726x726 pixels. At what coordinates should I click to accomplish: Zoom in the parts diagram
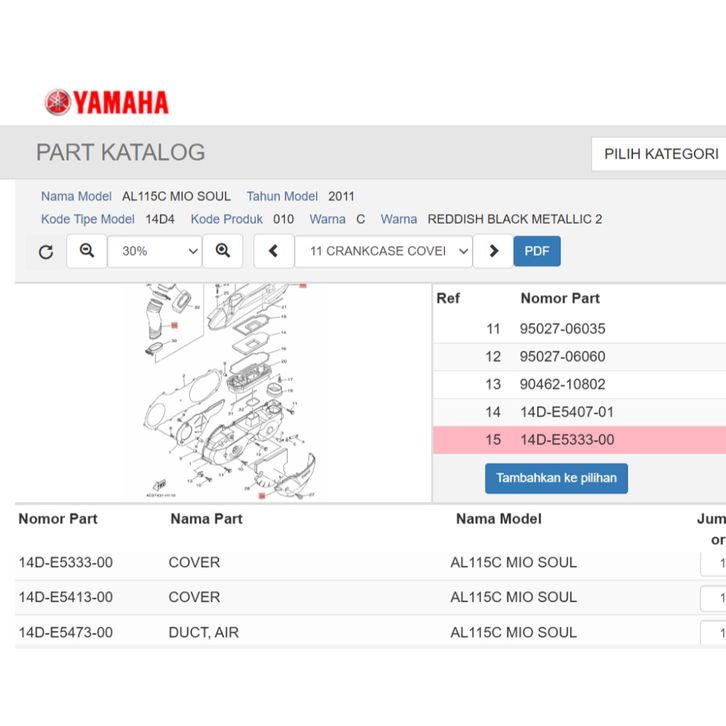(222, 251)
